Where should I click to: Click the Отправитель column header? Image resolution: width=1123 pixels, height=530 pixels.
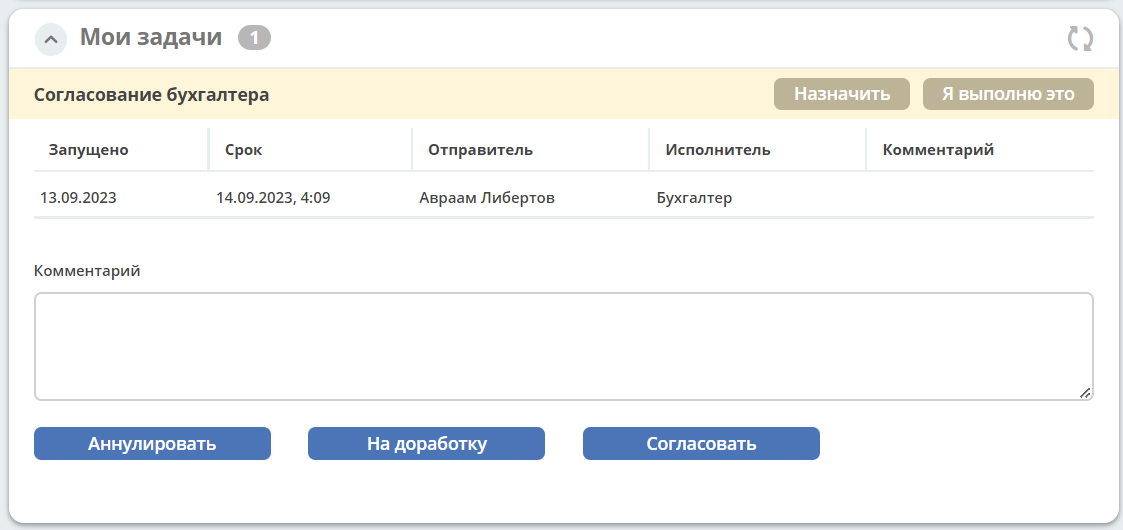(481, 150)
